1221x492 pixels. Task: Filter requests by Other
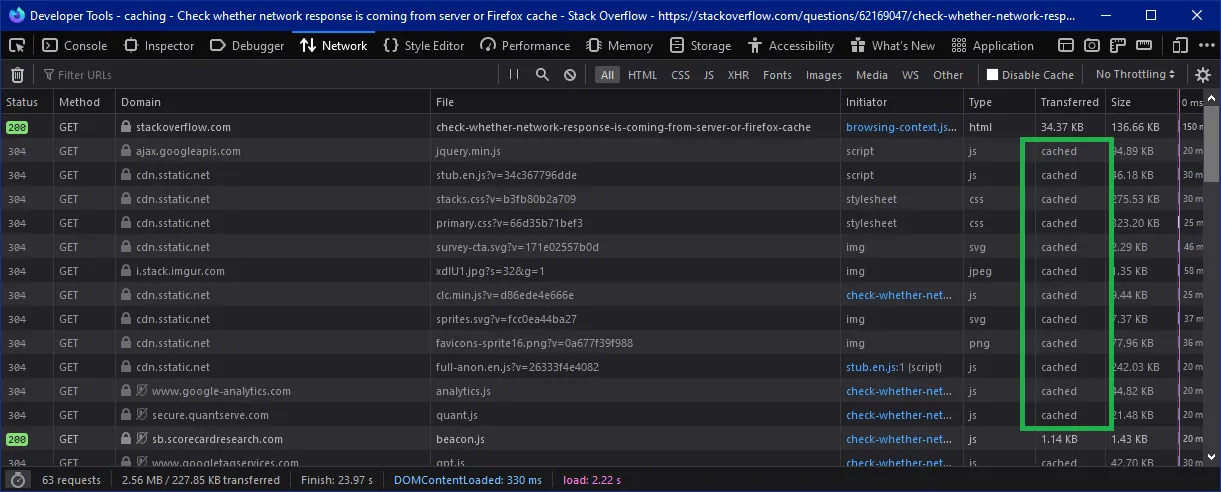coord(948,75)
